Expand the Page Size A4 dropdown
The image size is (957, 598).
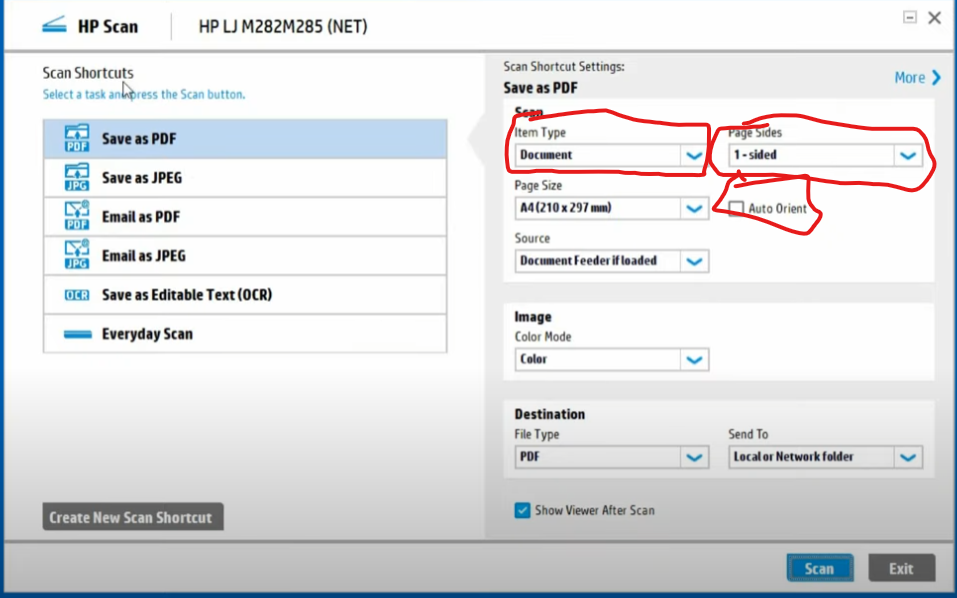(693, 208)
